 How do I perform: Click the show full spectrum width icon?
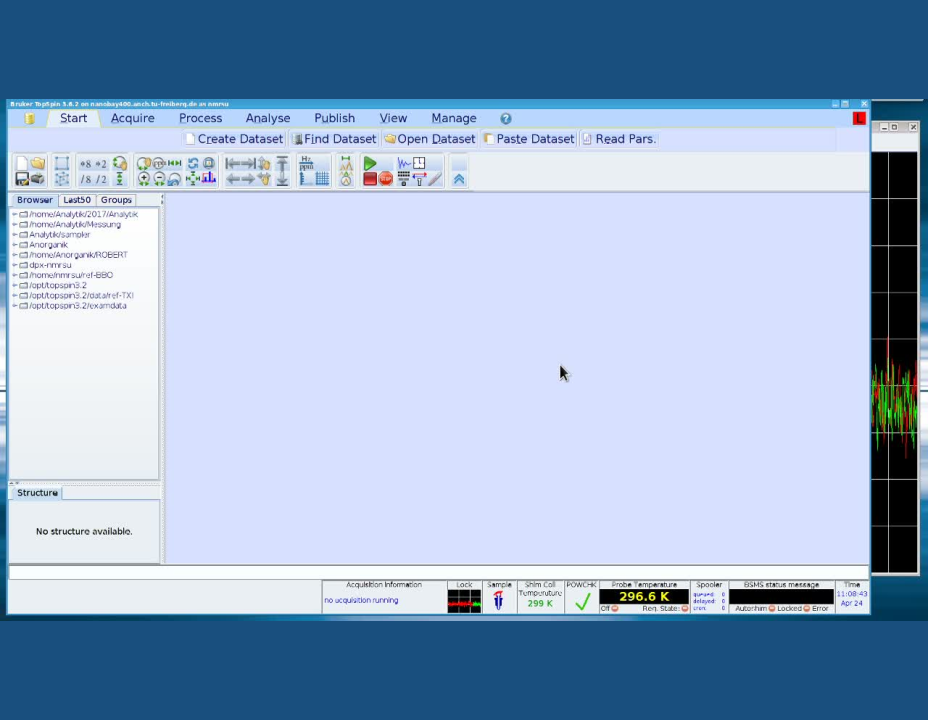[175, 163]
